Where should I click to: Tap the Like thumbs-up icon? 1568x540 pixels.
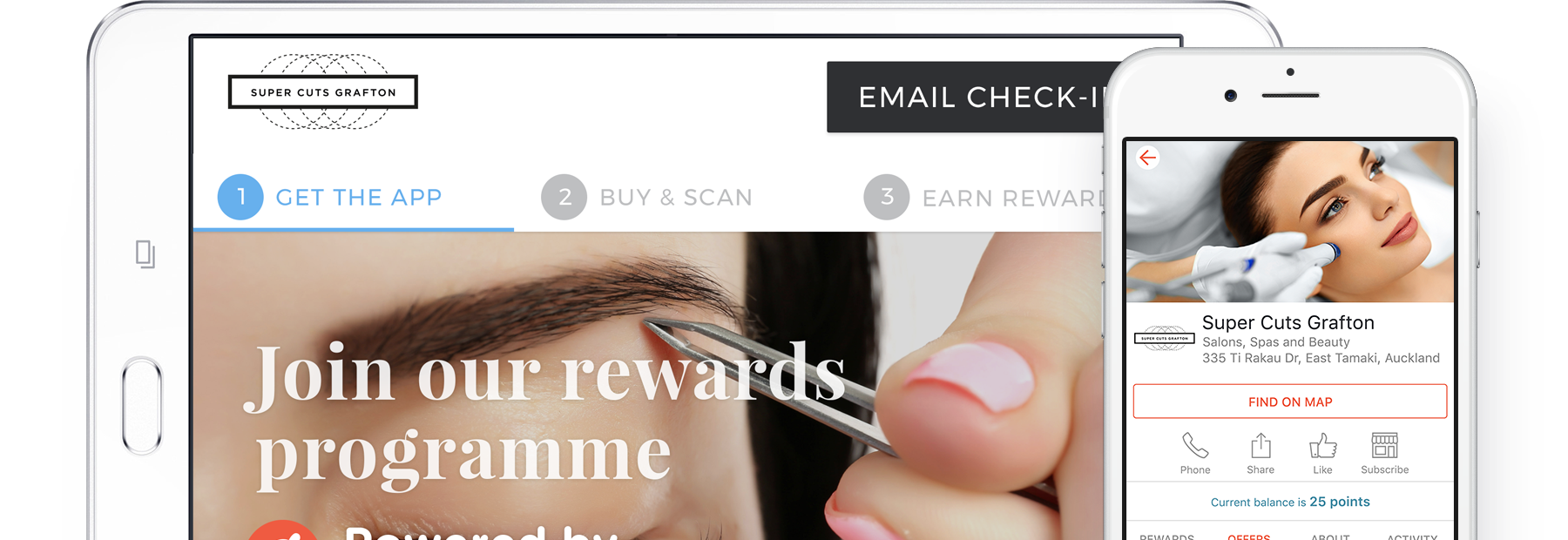coord(1322,446)
